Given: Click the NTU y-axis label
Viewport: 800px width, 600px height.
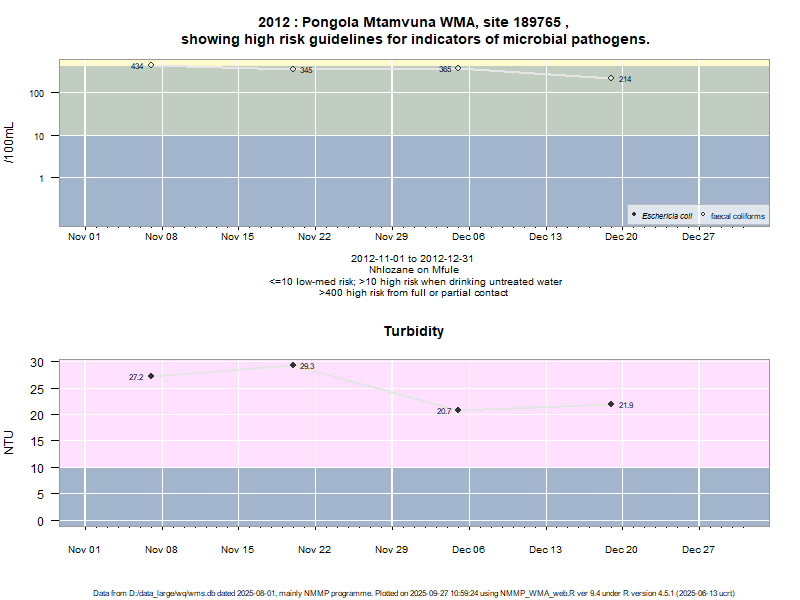Looking at the screenshot, I should [11, 441].
